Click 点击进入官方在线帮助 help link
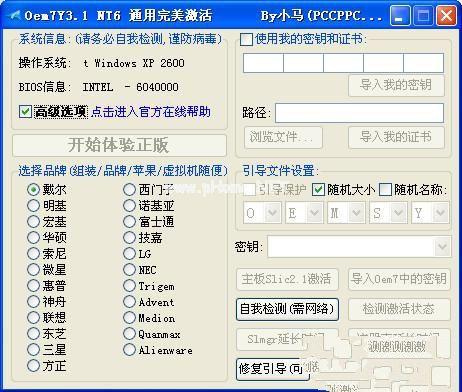This screenshot has height=392, width=462. [x=151, y=112]
